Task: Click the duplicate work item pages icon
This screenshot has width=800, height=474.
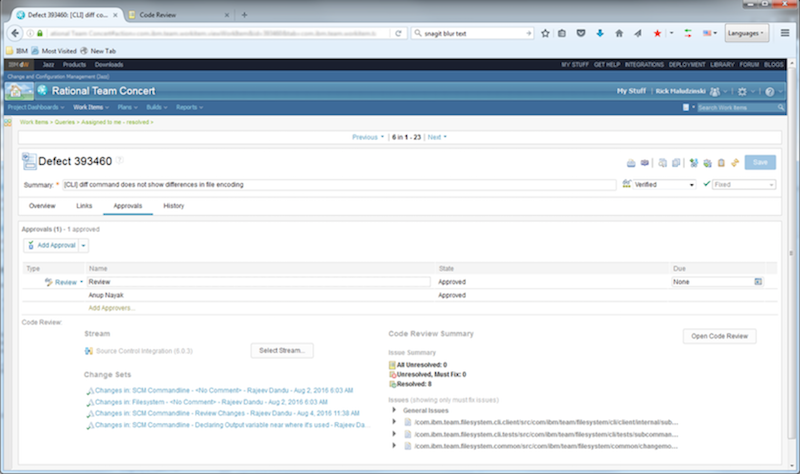Action: (676, 163)
